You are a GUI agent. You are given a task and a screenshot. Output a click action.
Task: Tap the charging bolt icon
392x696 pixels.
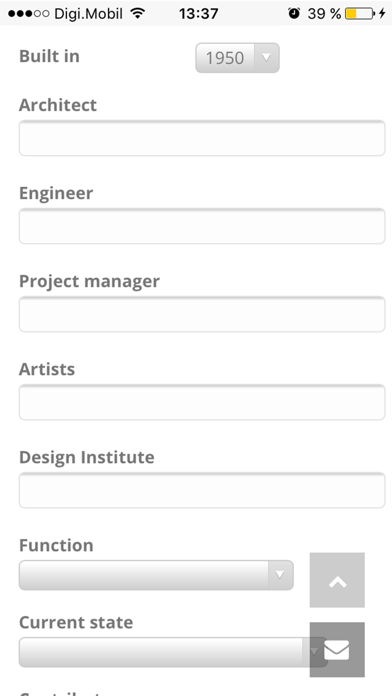coord(382,14)
